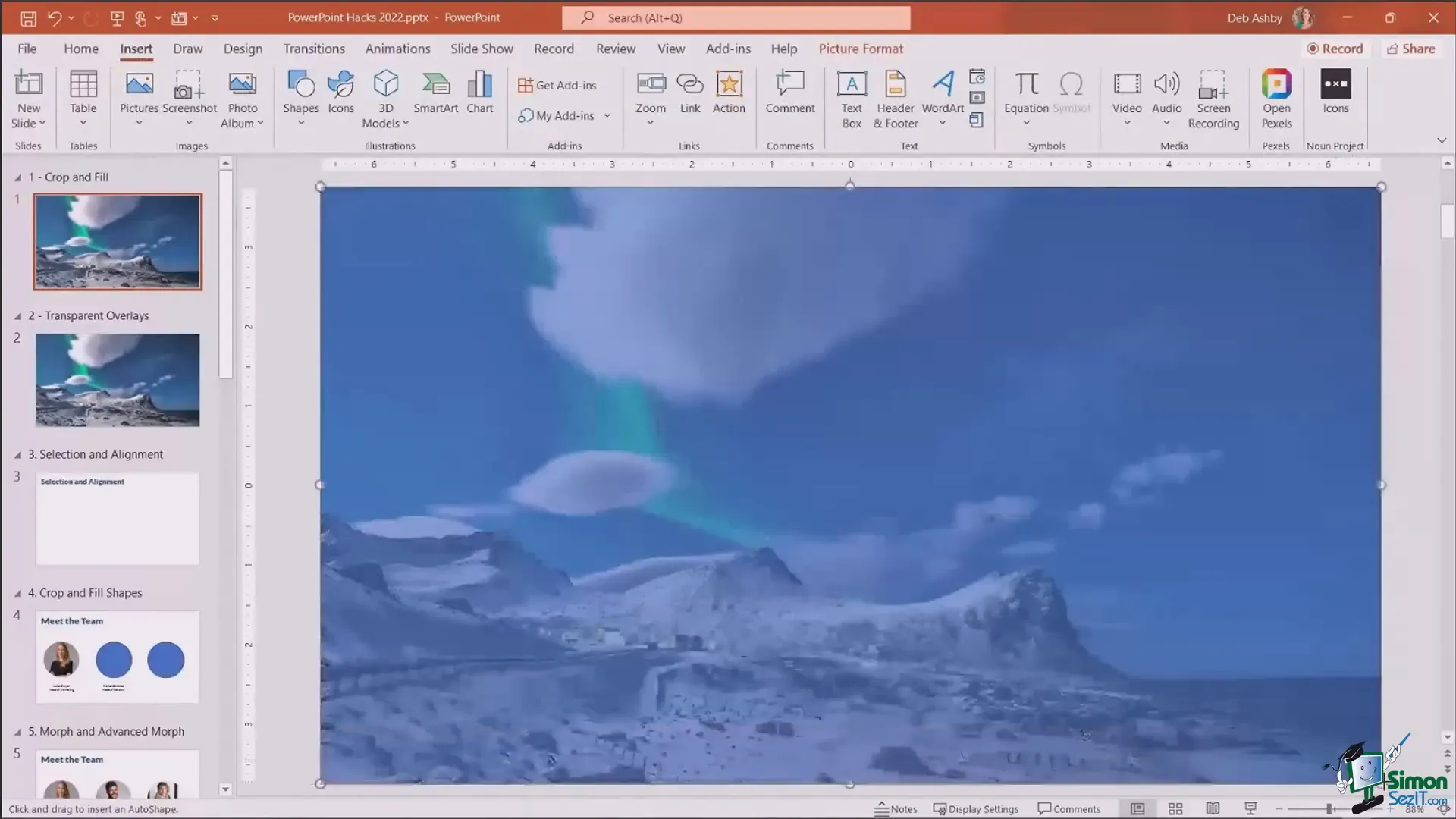
Task: Click the Action button icon
Action: tap(729, 93)
